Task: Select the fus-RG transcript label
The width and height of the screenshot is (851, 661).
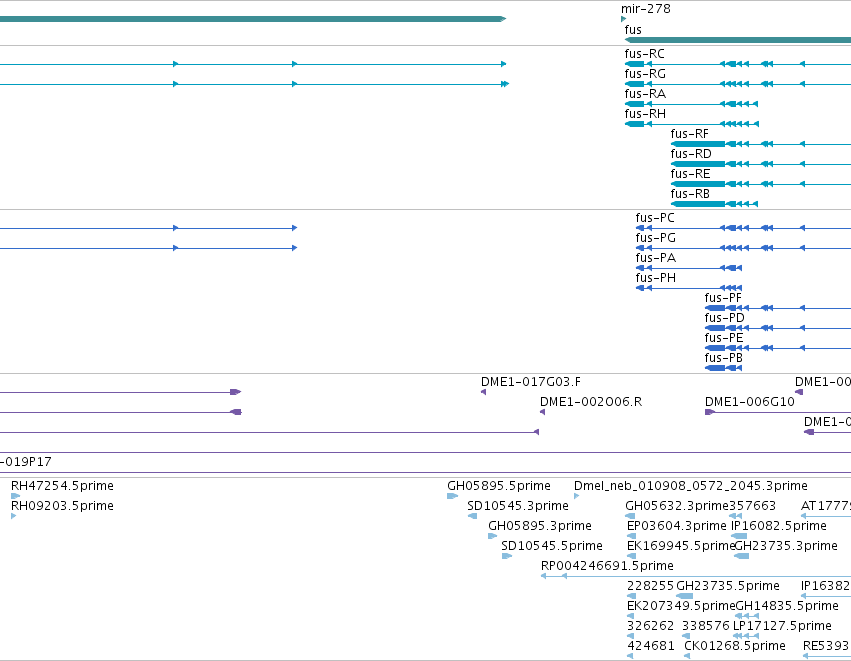Action: click(645, 74)
